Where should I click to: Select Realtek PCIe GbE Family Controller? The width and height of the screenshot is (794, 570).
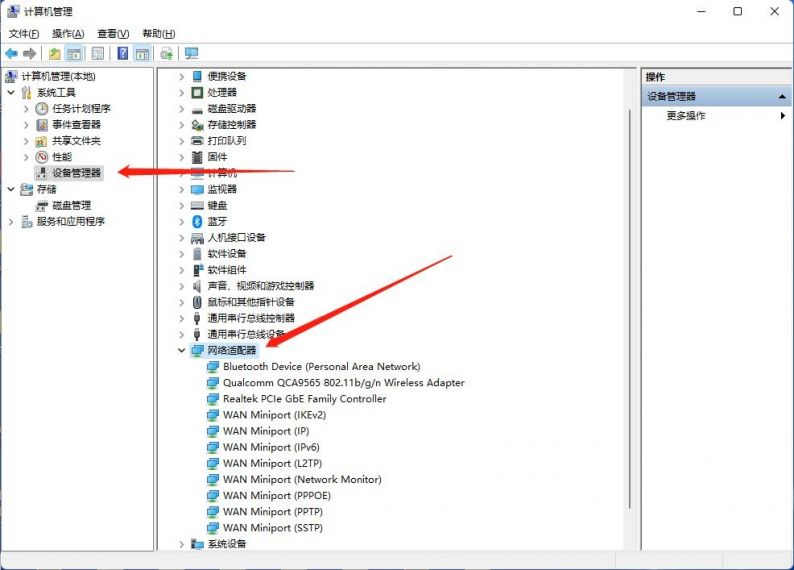click(304, 399)
